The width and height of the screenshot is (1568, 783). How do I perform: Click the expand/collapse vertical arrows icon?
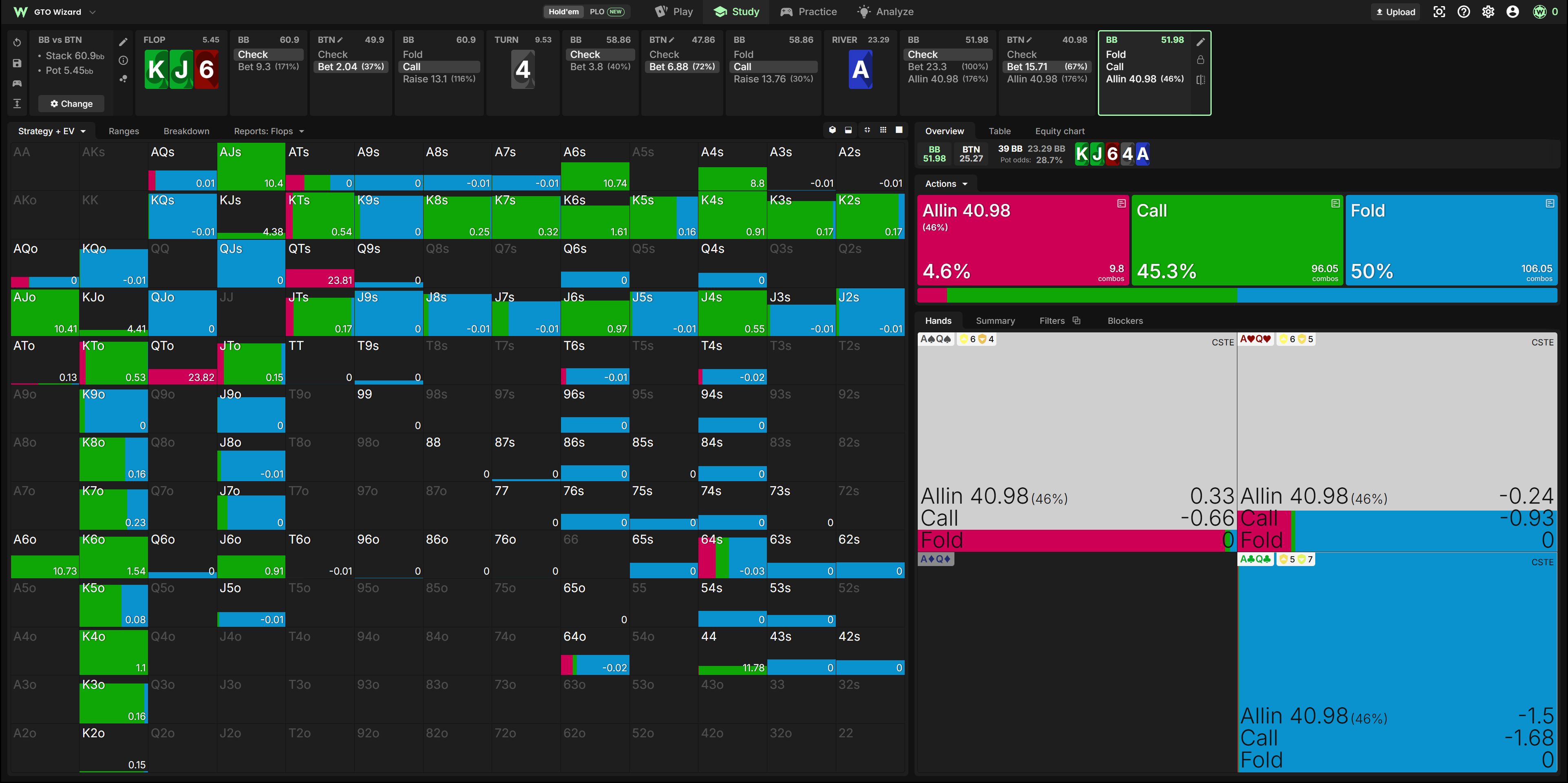click(17, 104)
